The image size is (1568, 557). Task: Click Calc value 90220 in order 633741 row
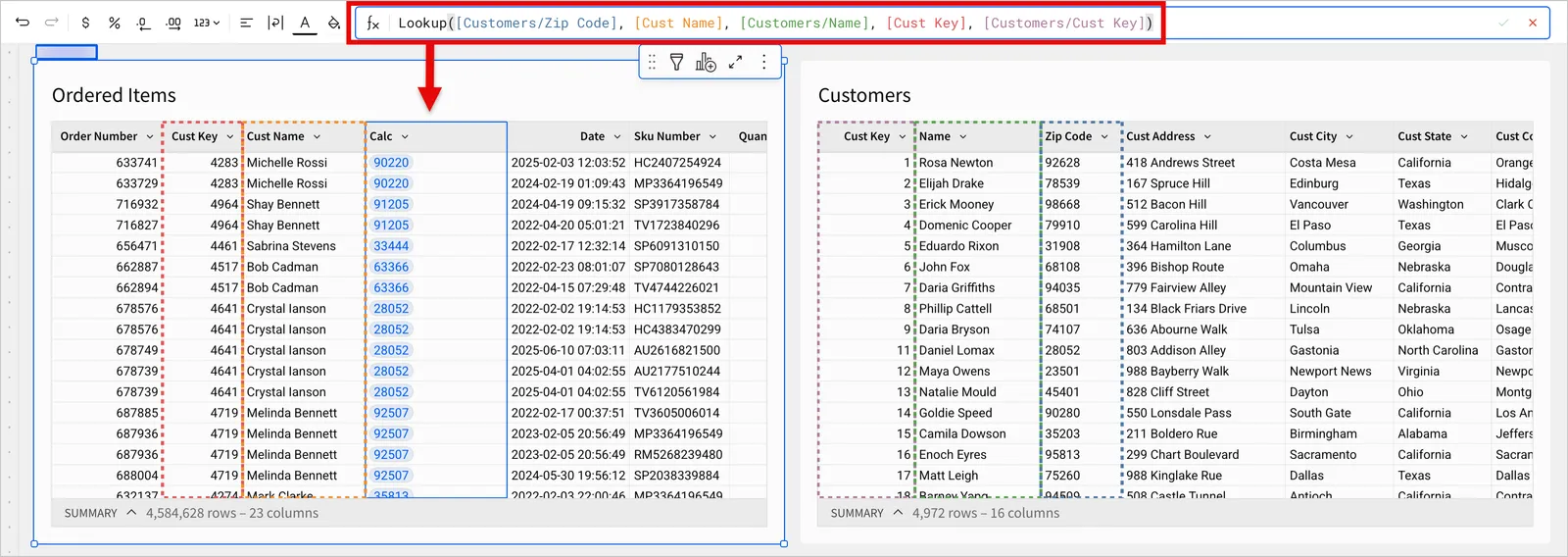tap(391, 163)
